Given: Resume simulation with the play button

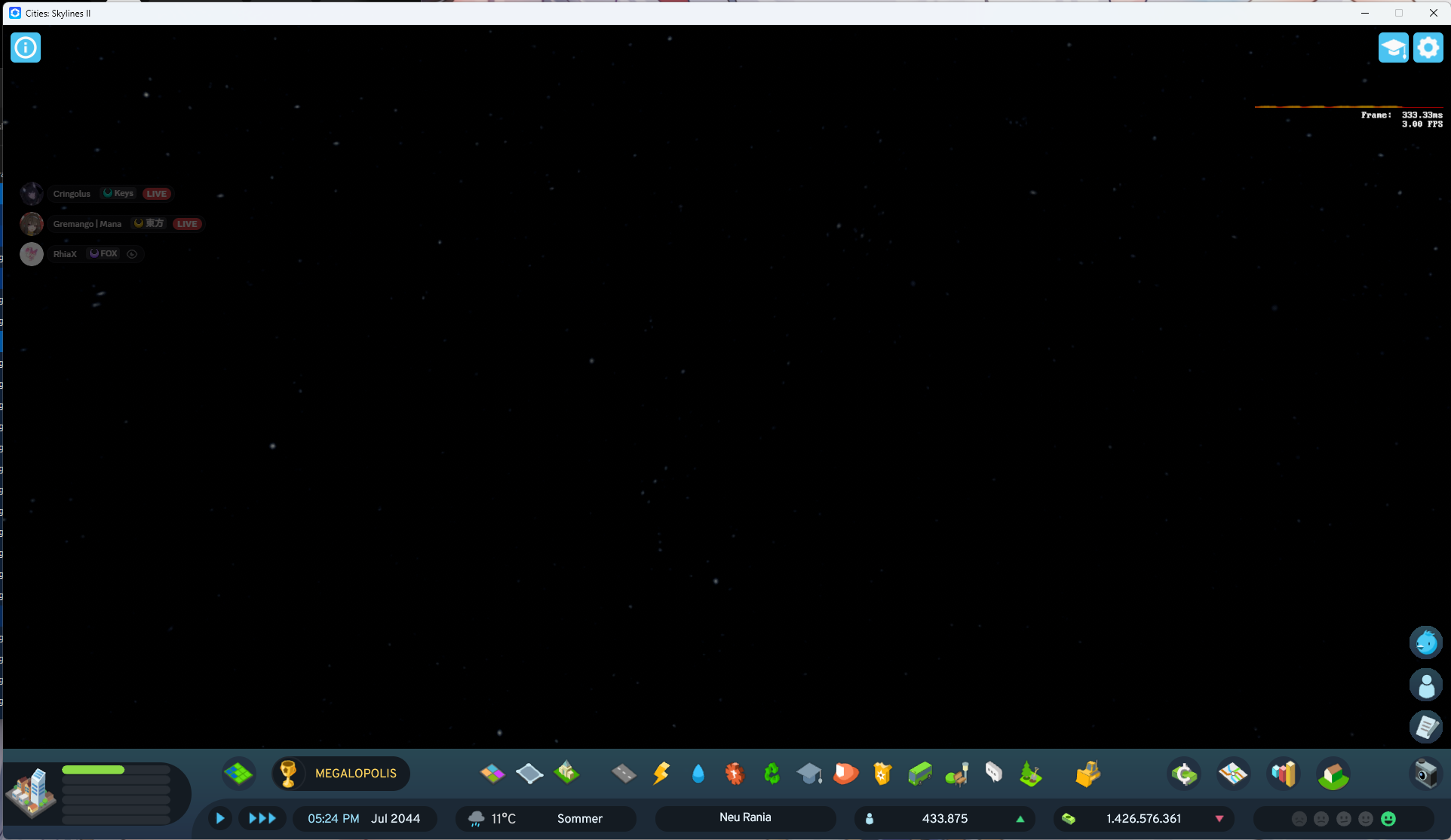Looking at the screenshot, I should click(220, 818).
